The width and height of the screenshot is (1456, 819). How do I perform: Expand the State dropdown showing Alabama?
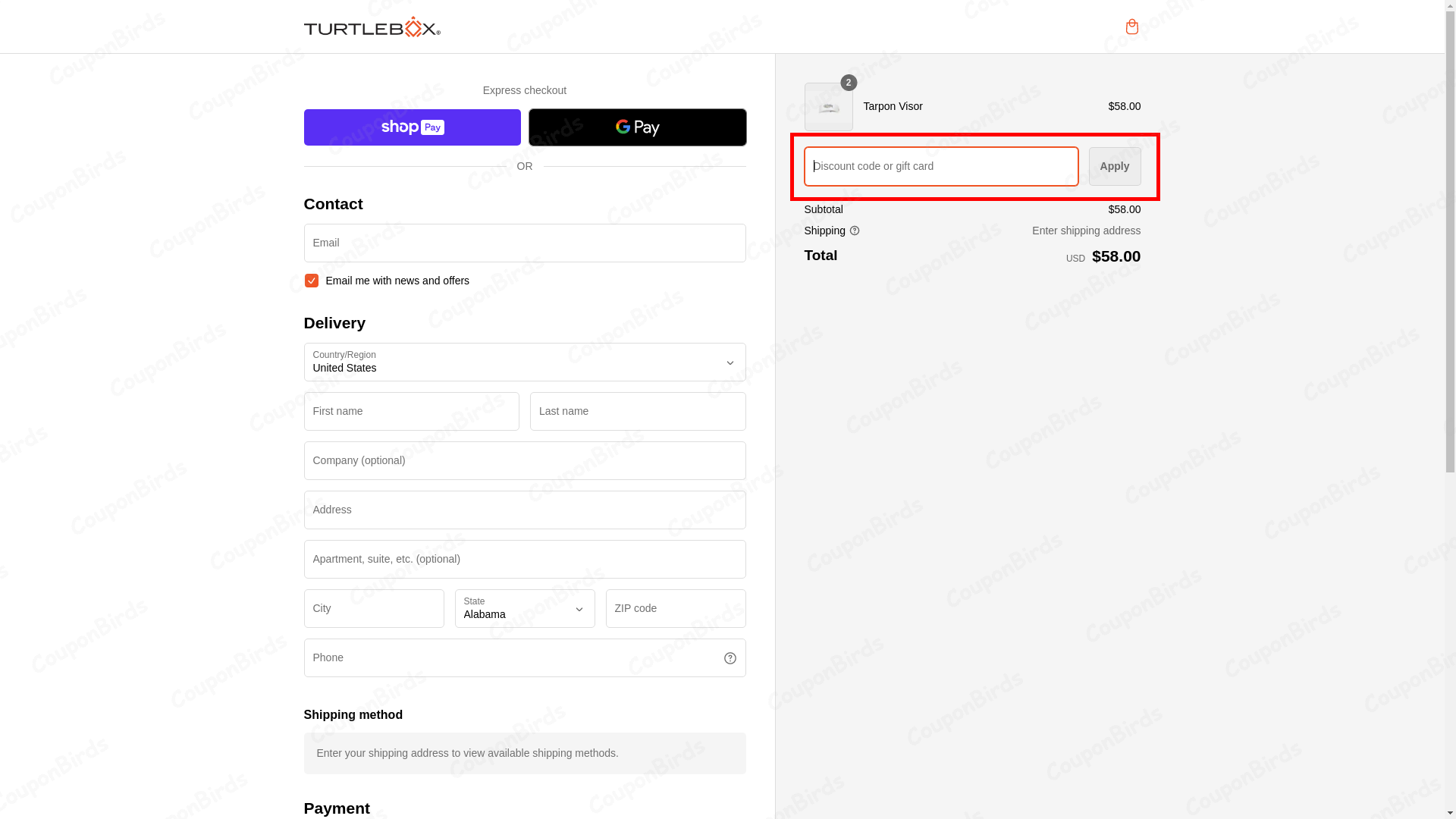click(524, 609)
